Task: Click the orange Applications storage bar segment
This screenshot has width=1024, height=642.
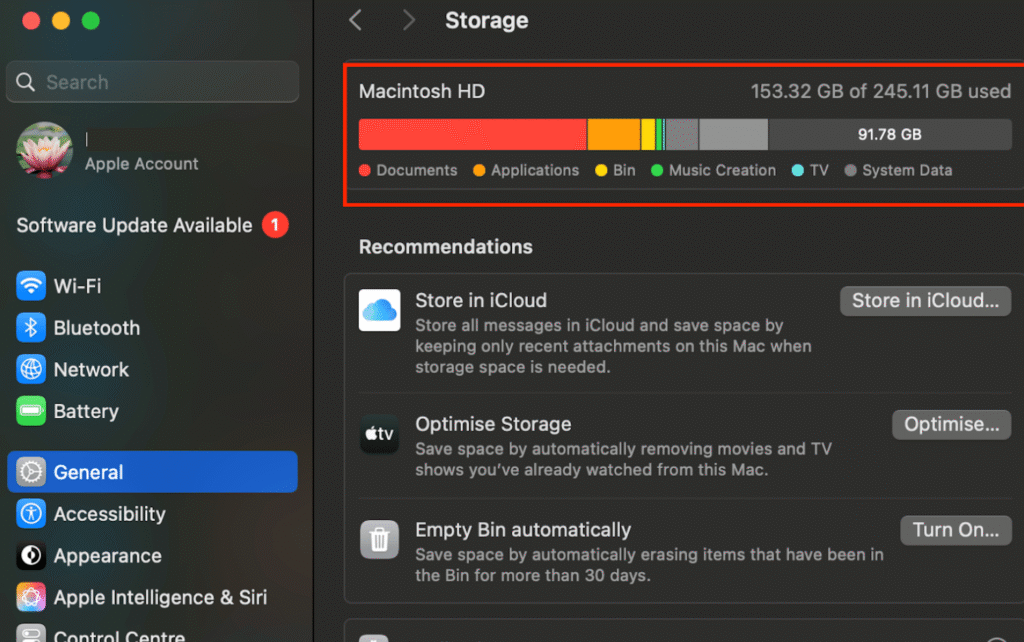Action: click(614, 134)
